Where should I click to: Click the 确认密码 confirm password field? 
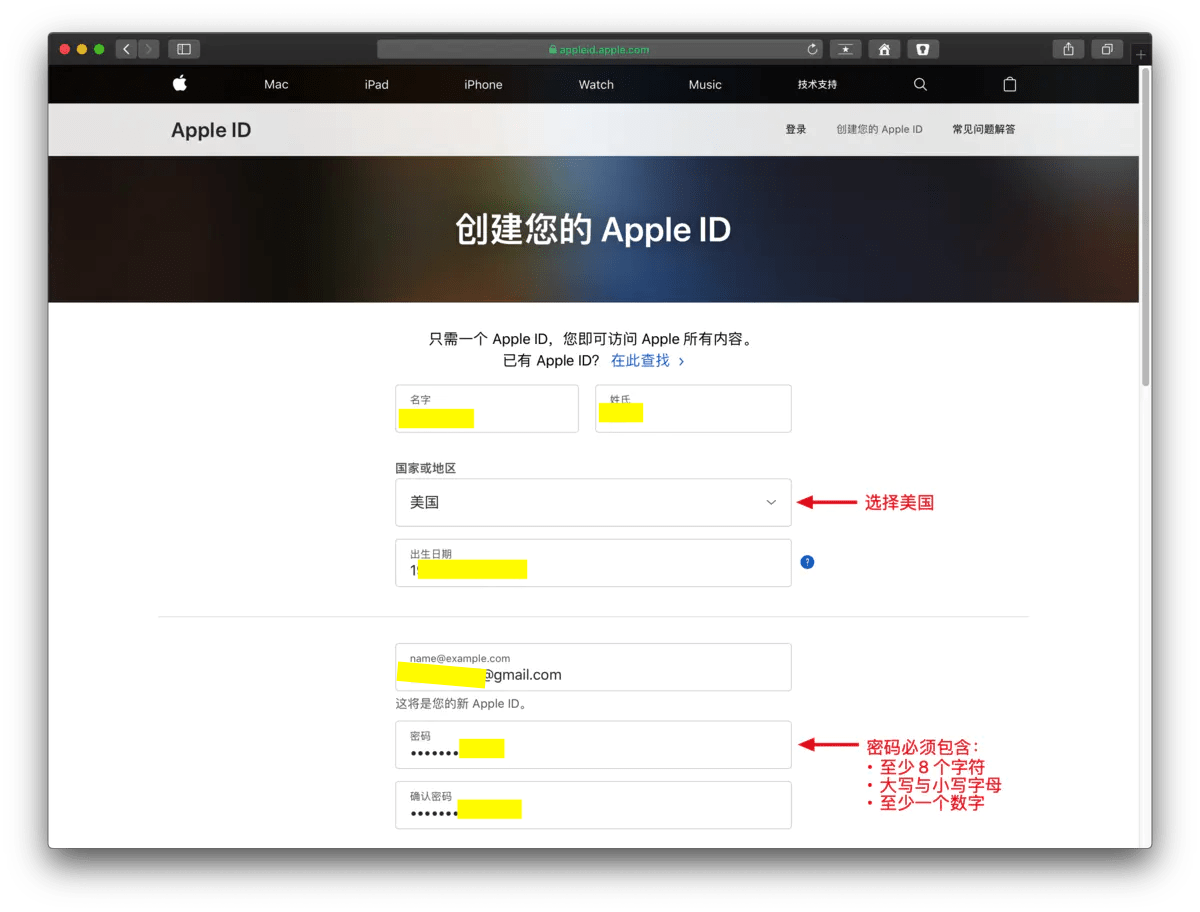(x=593, y=805)
